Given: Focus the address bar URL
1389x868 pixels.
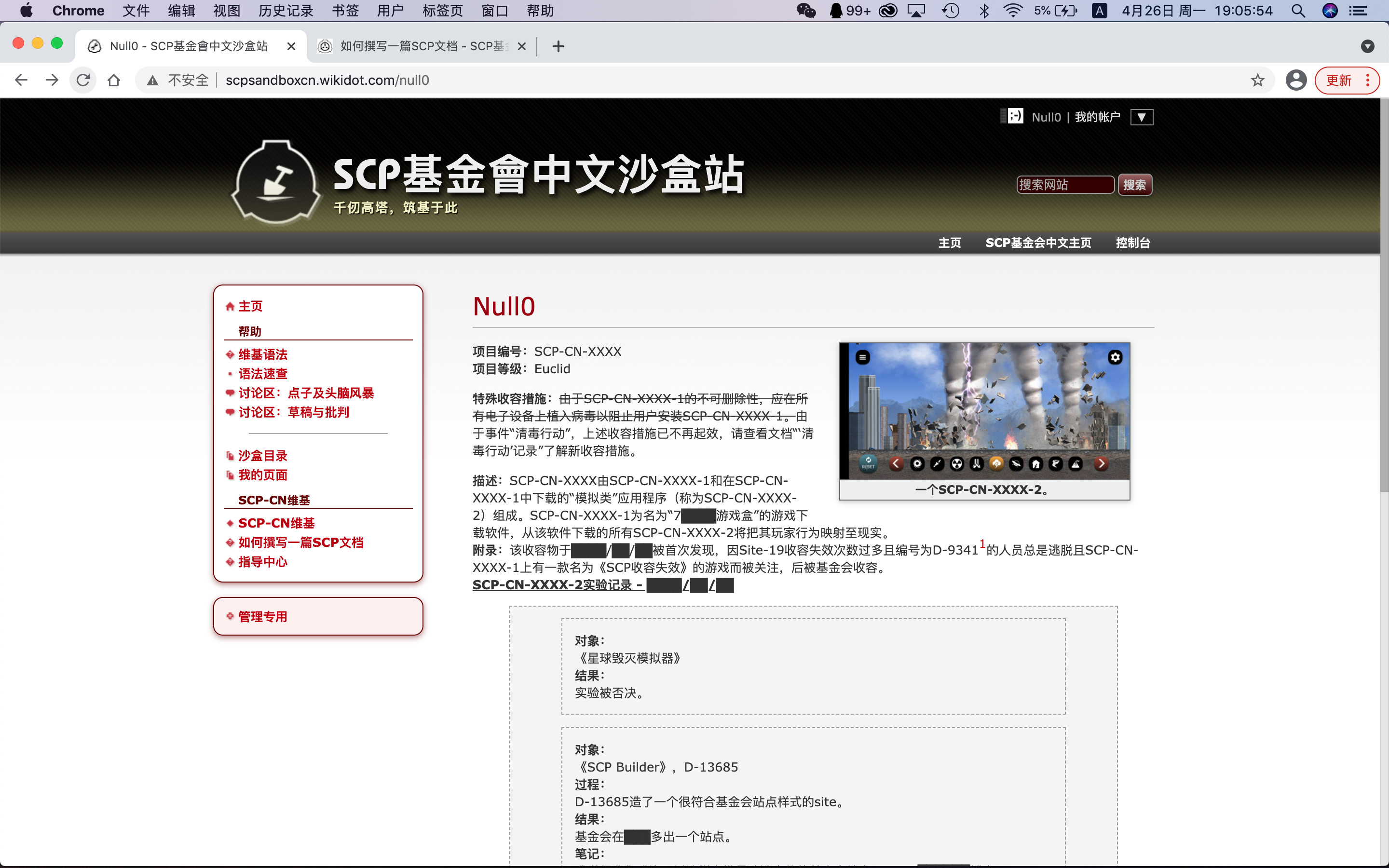Looking at the screenshot, I should 327,81.
